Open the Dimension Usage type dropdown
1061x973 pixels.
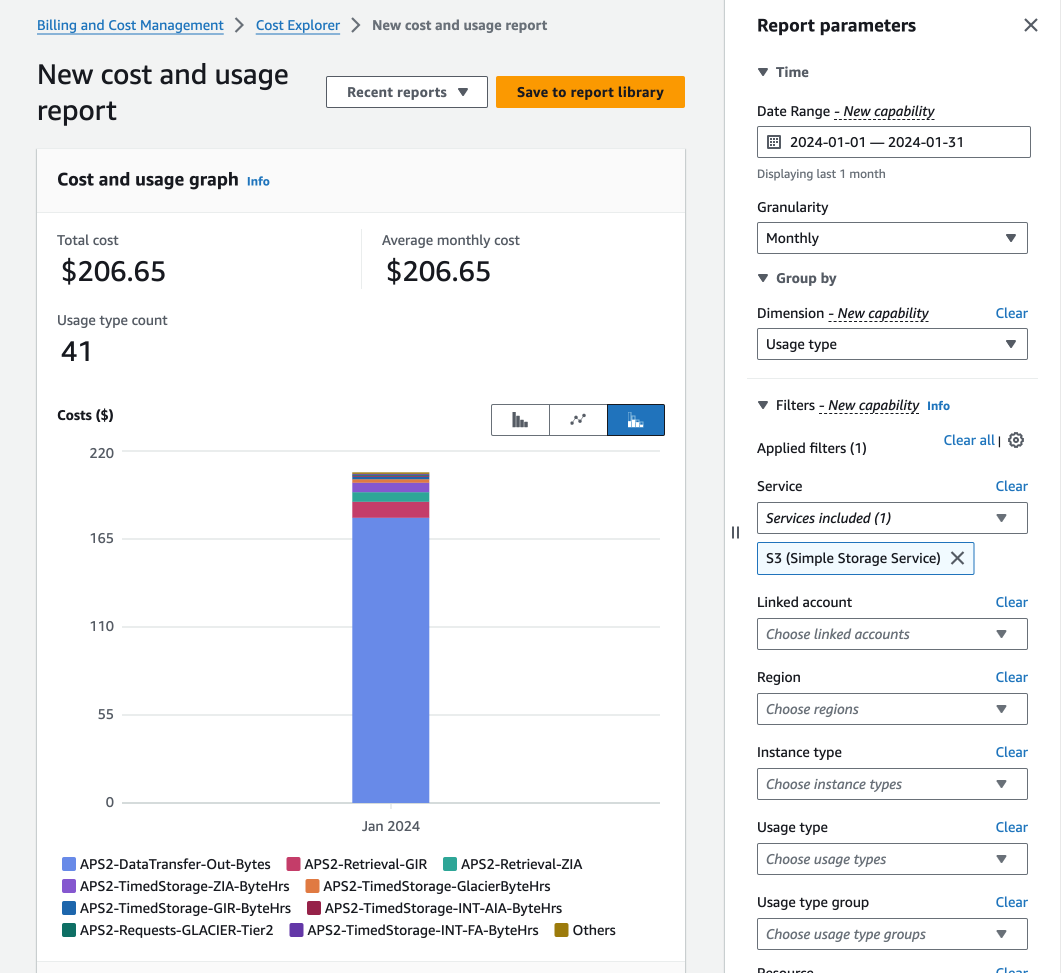pyautogui.click(x=892, y=344)
